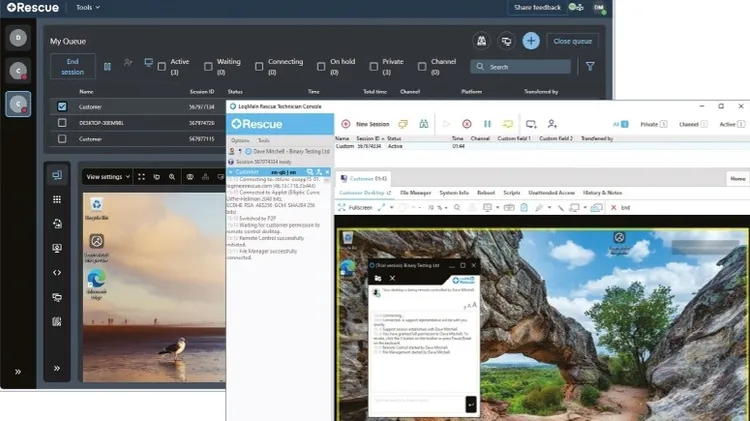Open the Reboot tab
This screenshot has height=421, width=750.
pyautogui.click(x=486, y=192)
